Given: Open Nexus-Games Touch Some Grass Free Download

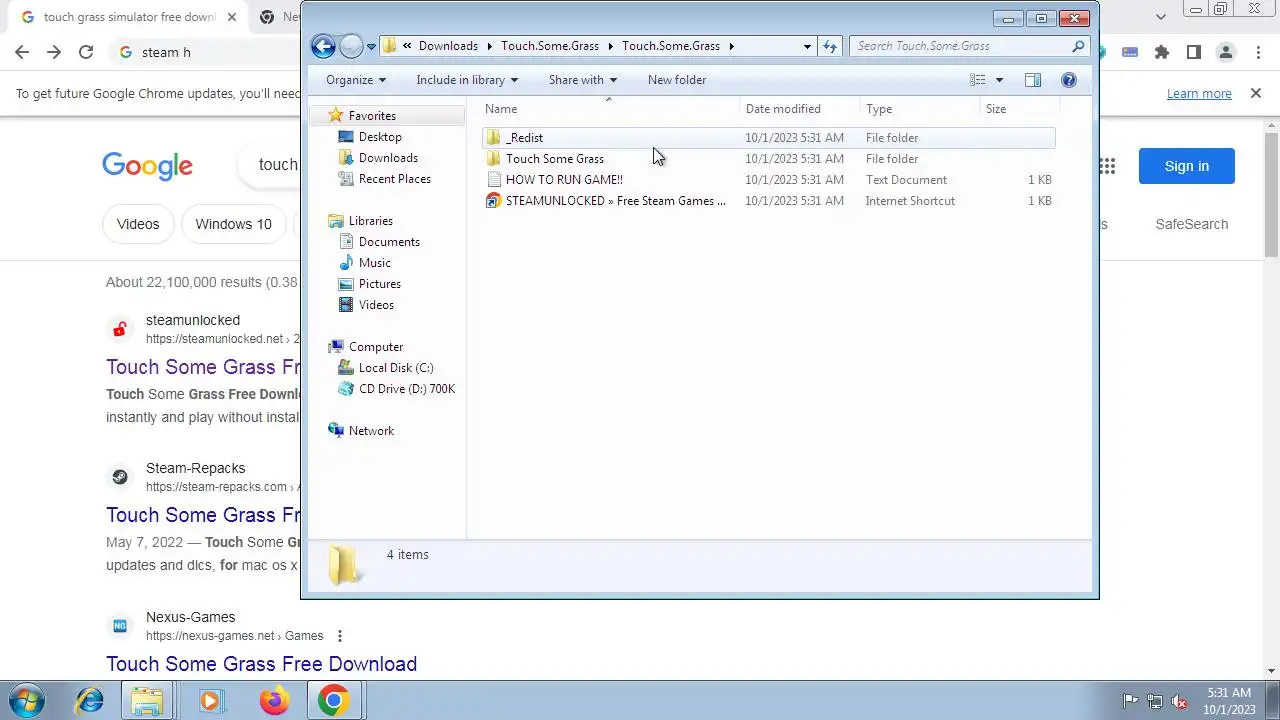Looking at the screenshot, I should (x=261, y=664).
